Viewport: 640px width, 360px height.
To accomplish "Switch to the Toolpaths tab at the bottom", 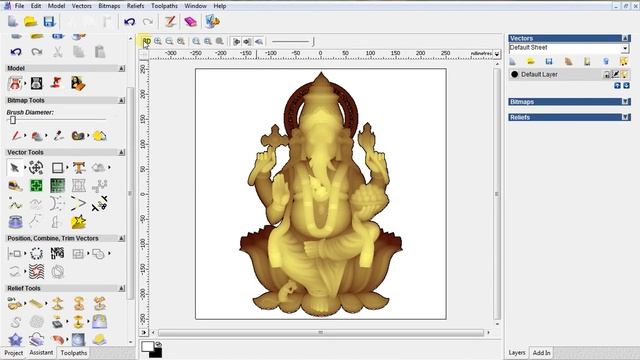I will 73,353.
